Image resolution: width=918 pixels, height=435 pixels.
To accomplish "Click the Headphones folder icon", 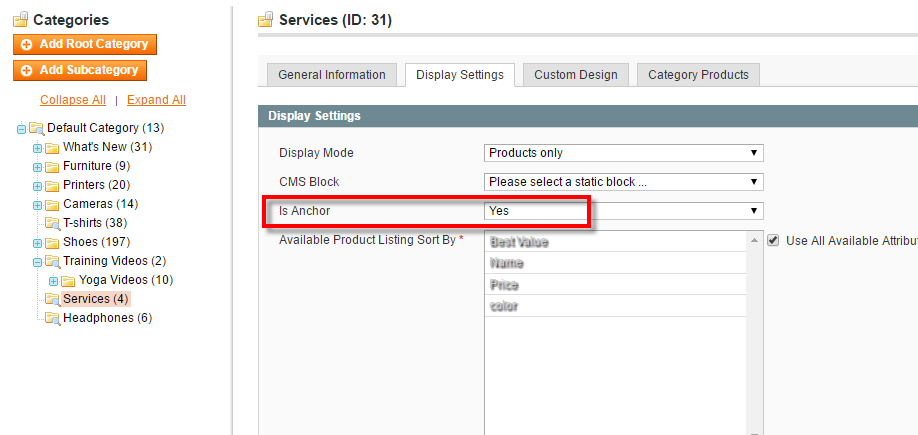I will 52,318.
